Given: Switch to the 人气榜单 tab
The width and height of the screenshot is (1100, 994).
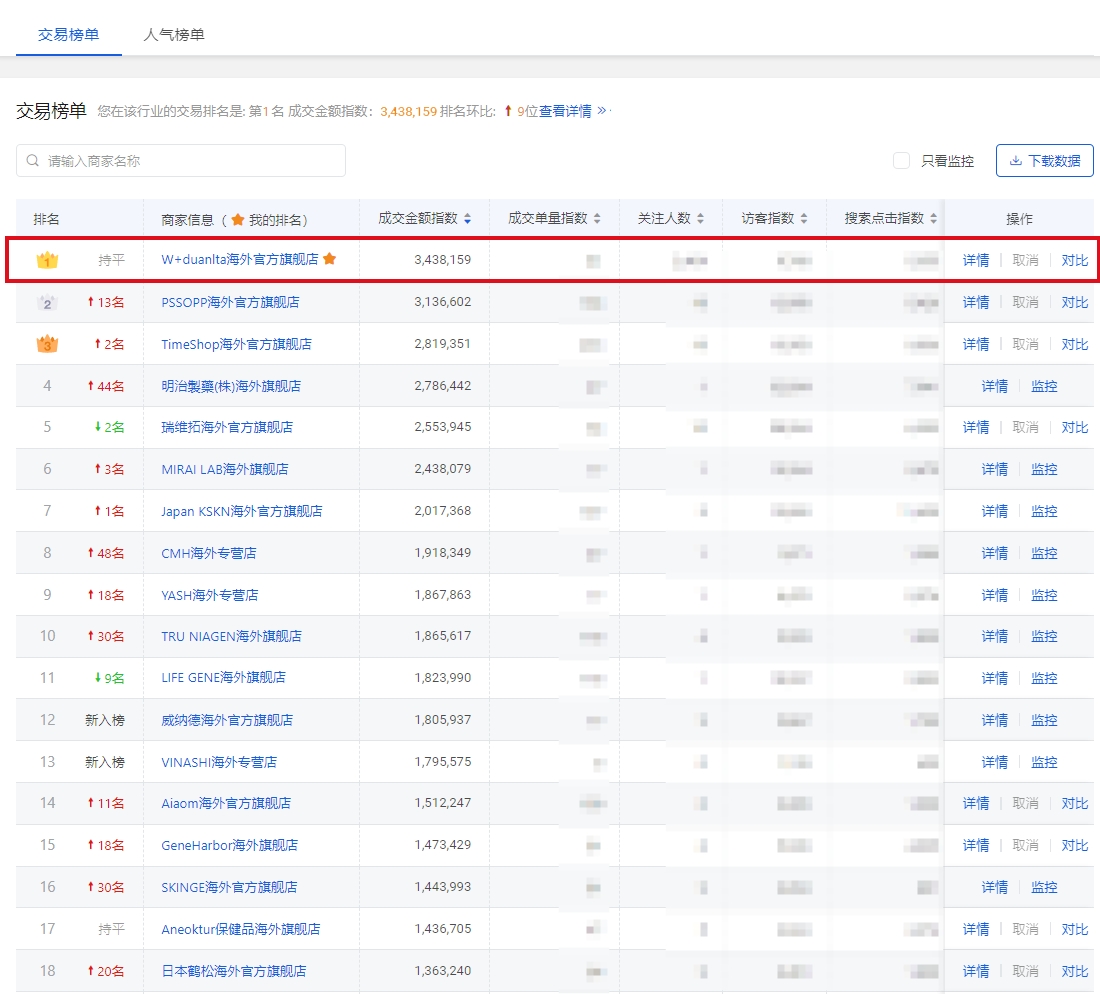Looking at the screenshot, I should click(173, 34).
